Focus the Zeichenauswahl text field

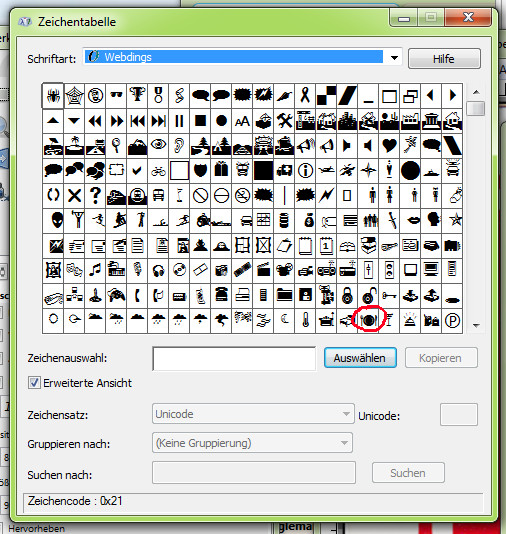(x=234, y=359)
